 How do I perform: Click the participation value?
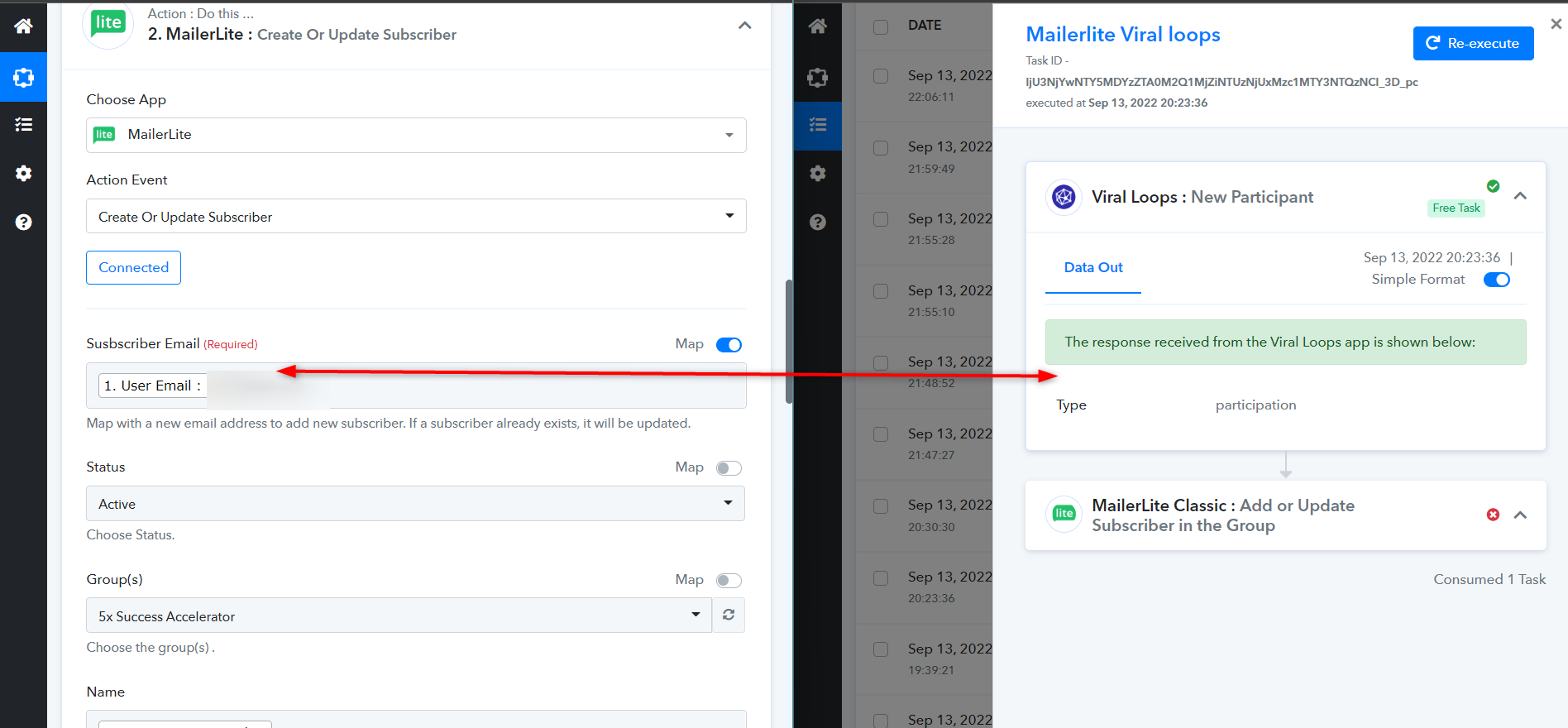tap(1255, 405)
